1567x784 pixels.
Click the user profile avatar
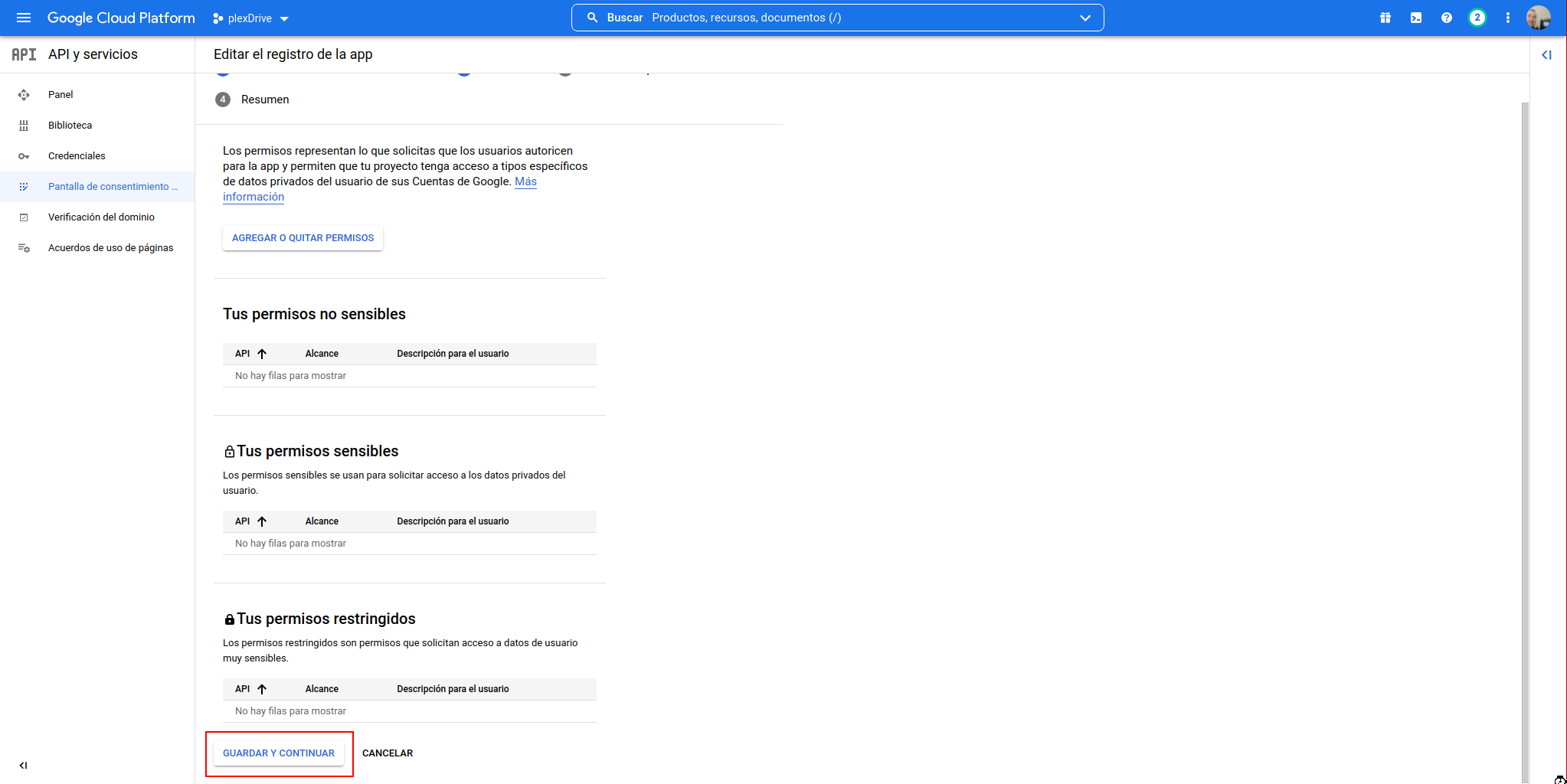[1538, 18]
